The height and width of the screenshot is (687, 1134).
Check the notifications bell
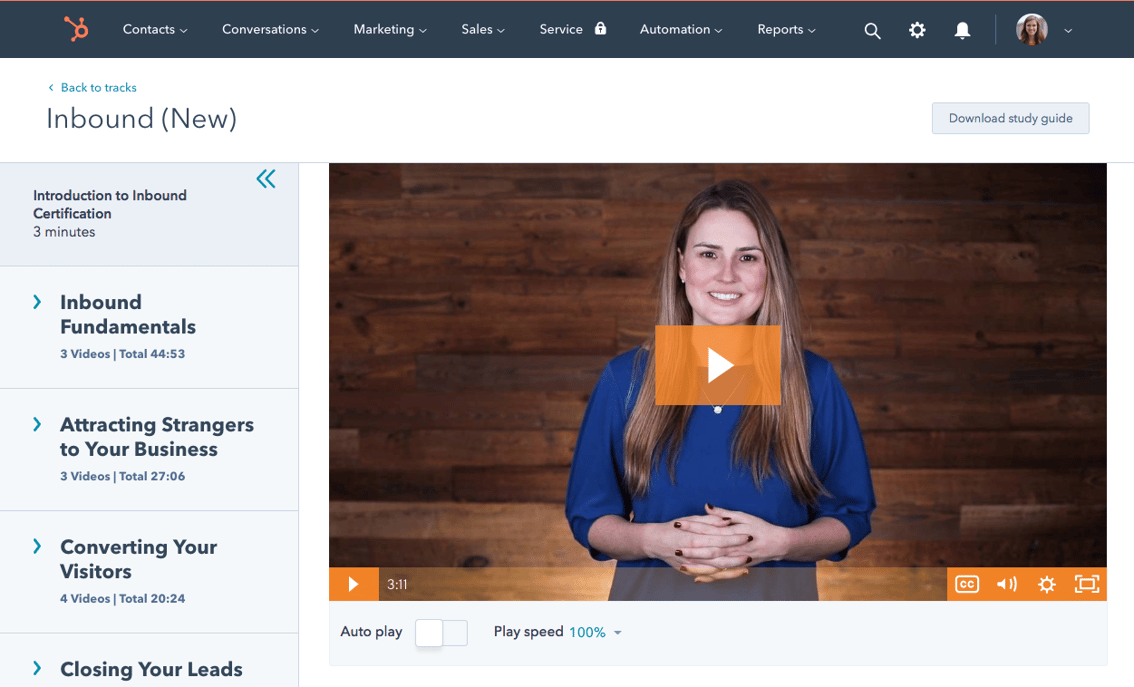click(x=961, y=30)
